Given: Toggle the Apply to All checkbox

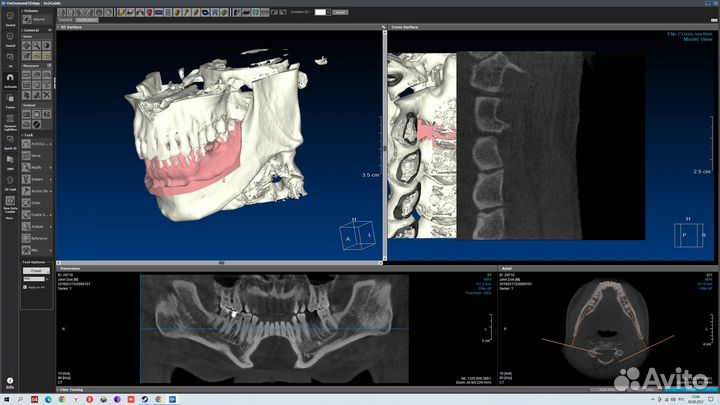Looking at the screenshot, I should [x=25, y=287].
